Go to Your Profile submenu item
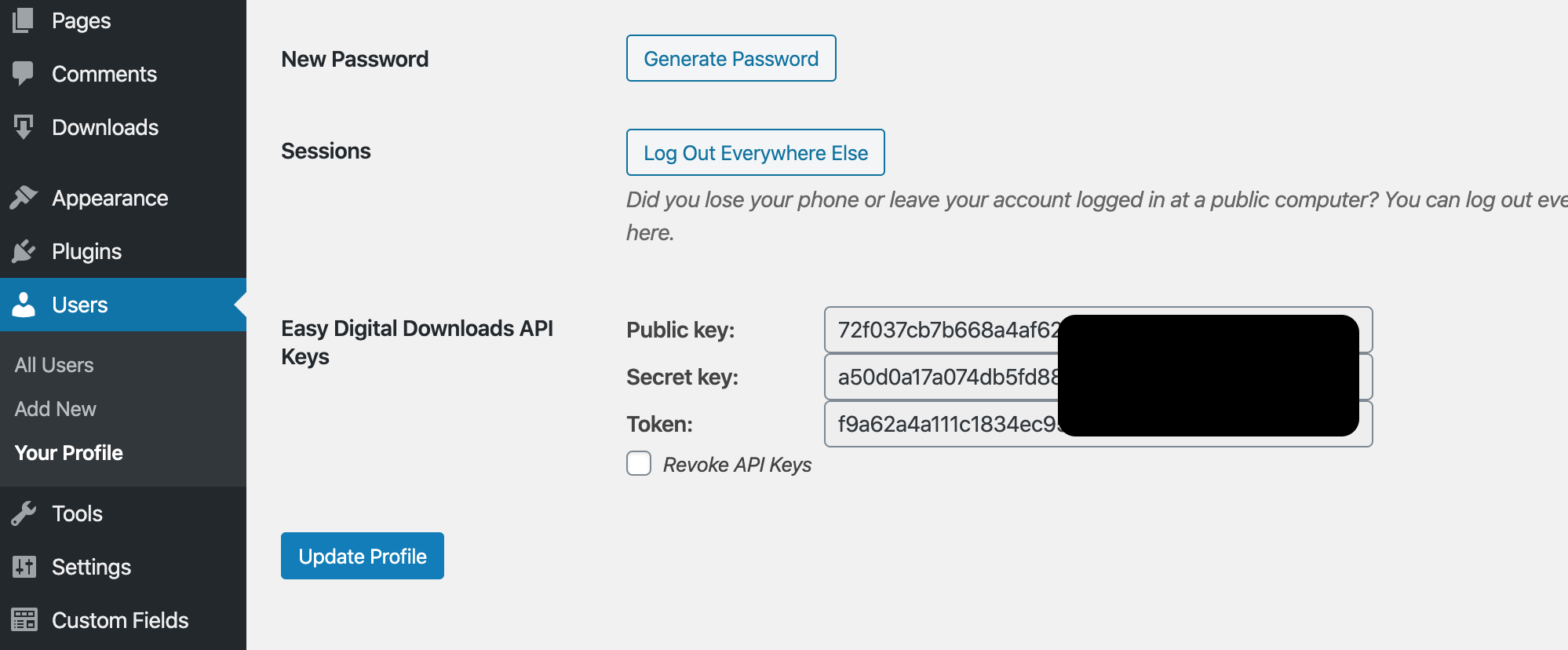 pos(69,453)
